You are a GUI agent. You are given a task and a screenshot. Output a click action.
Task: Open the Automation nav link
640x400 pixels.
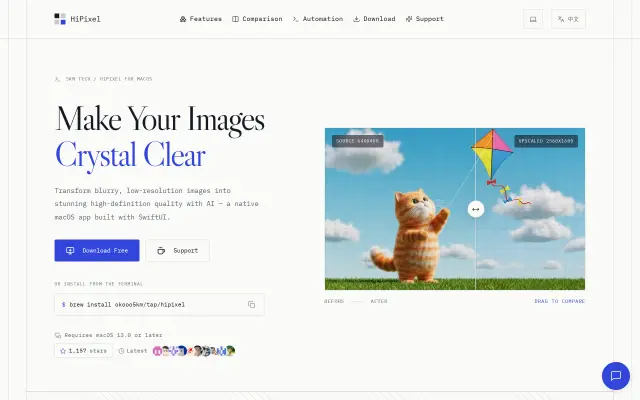pyautogui.click(x=318, y=19)
